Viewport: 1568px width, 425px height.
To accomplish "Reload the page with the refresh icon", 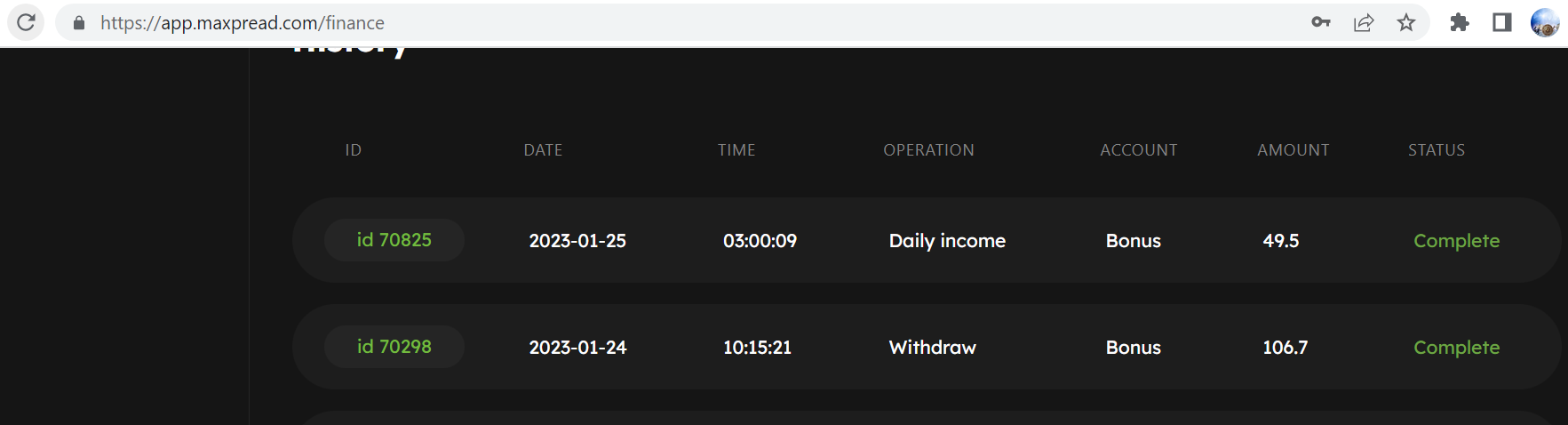I will click(26, 22).
